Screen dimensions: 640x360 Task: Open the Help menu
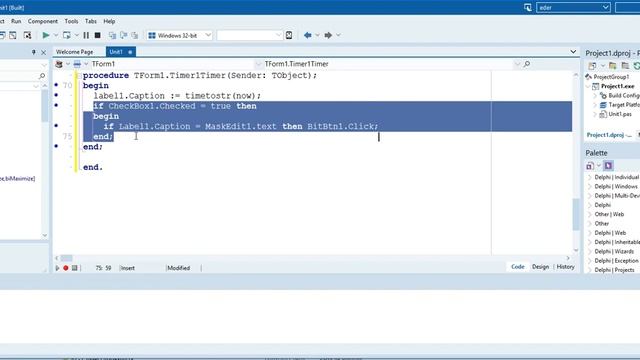click(109, 21)
